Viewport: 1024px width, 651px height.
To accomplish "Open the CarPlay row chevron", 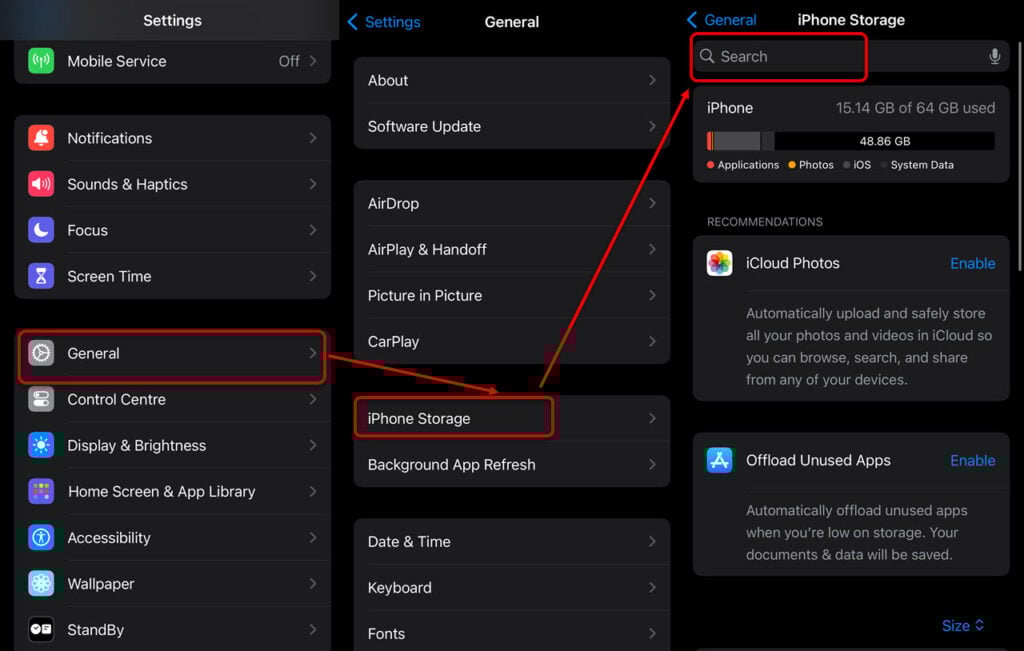I will (652, 341).
